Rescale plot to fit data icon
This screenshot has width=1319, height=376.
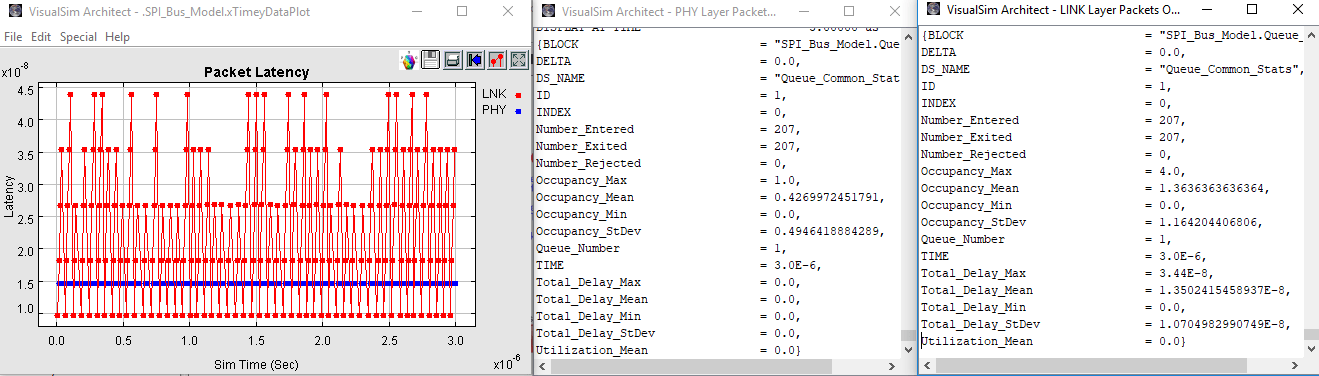(519, 60)
